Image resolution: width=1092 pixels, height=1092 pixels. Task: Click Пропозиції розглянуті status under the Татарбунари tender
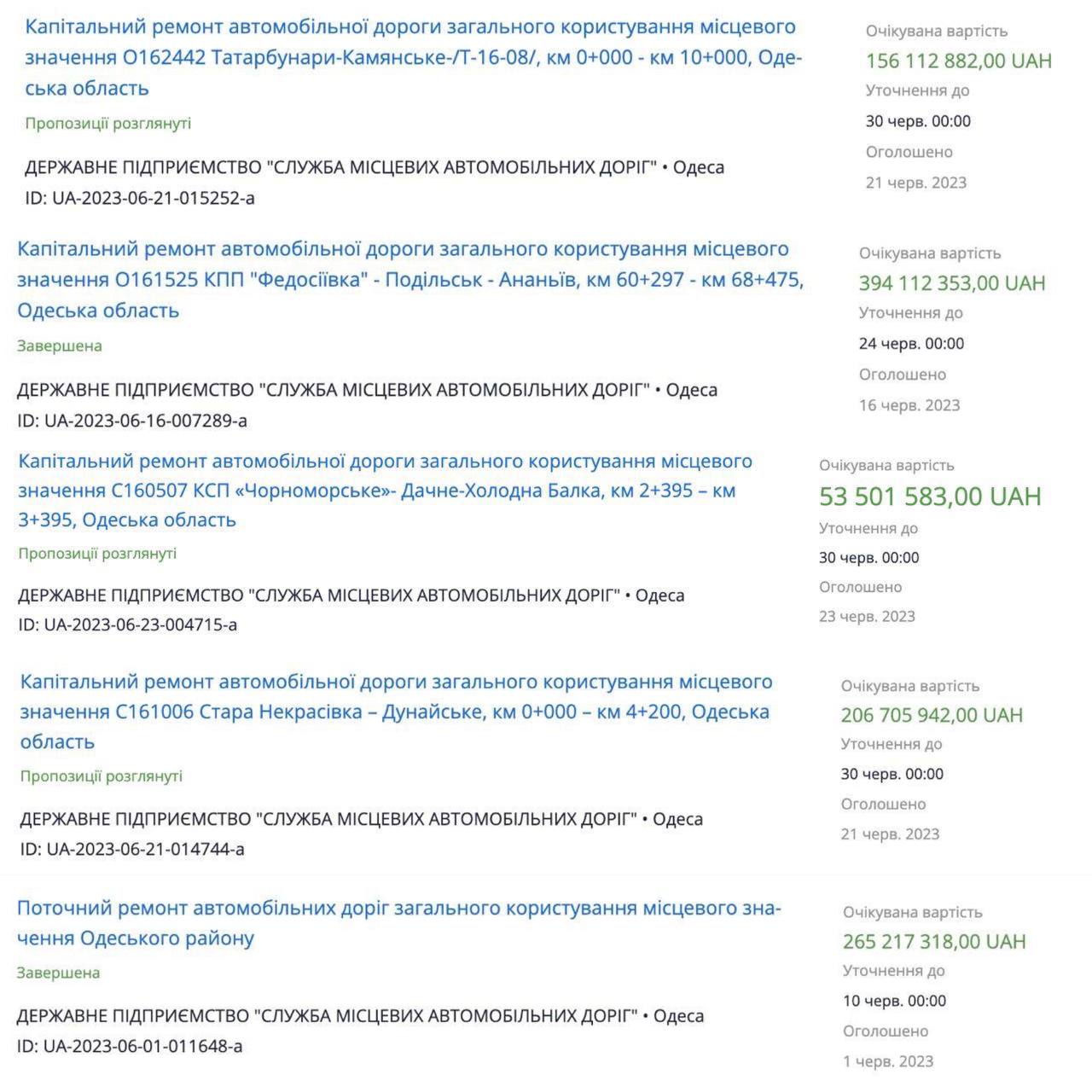(107, 123)
